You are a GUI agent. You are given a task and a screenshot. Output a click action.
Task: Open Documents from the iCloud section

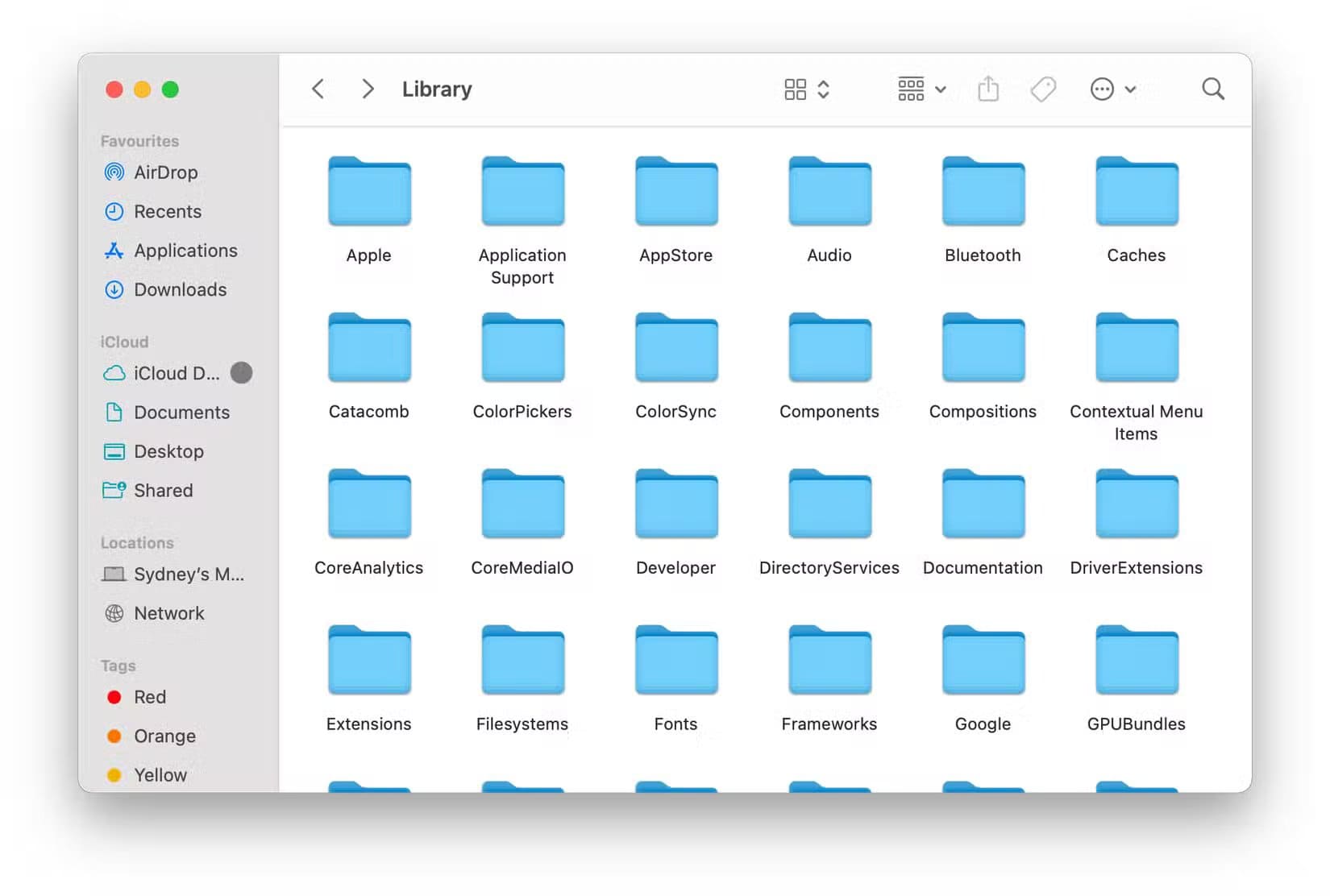click(181, 413)
